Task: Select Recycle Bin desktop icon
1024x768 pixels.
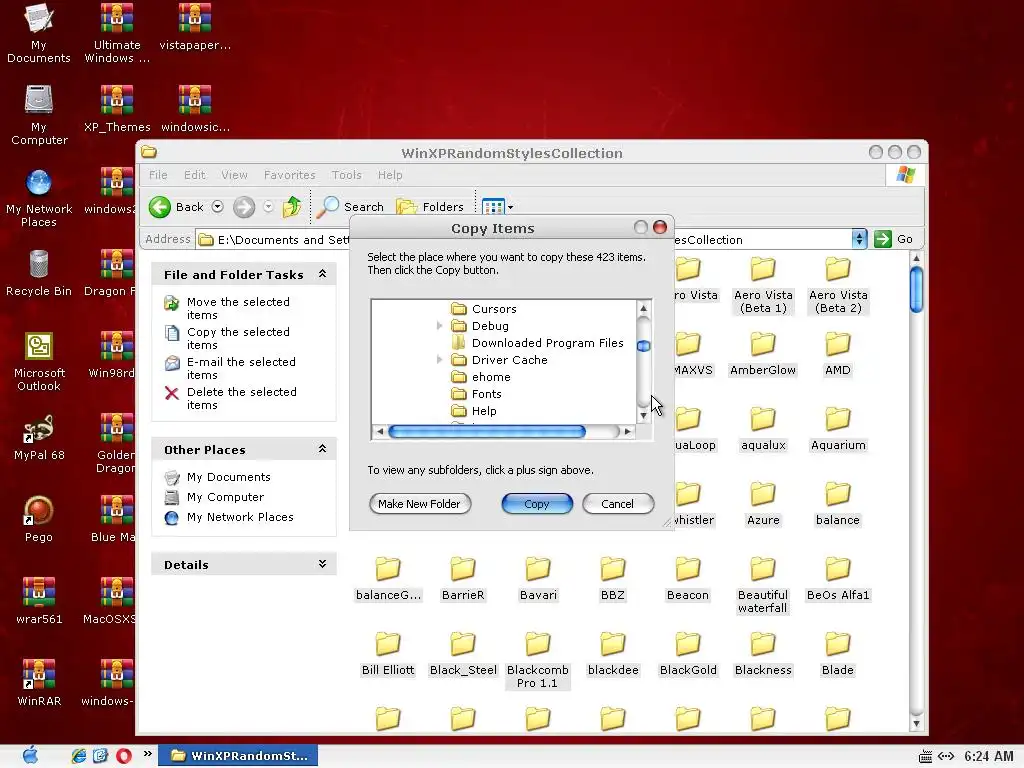Action: coord(39,264)
